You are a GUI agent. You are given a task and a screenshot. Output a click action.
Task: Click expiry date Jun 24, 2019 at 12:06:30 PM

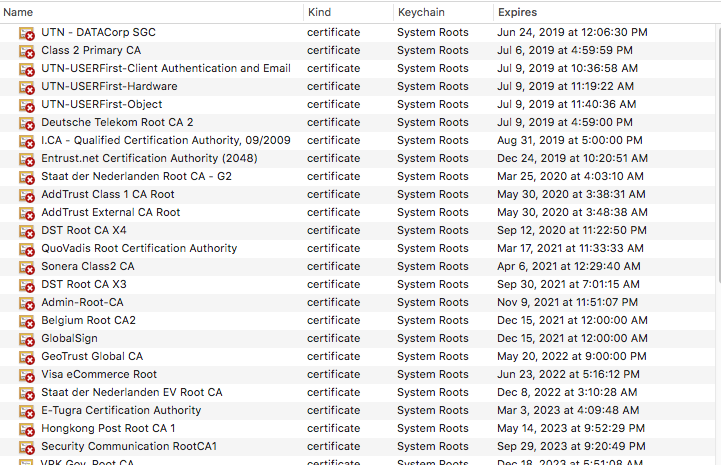572,32
